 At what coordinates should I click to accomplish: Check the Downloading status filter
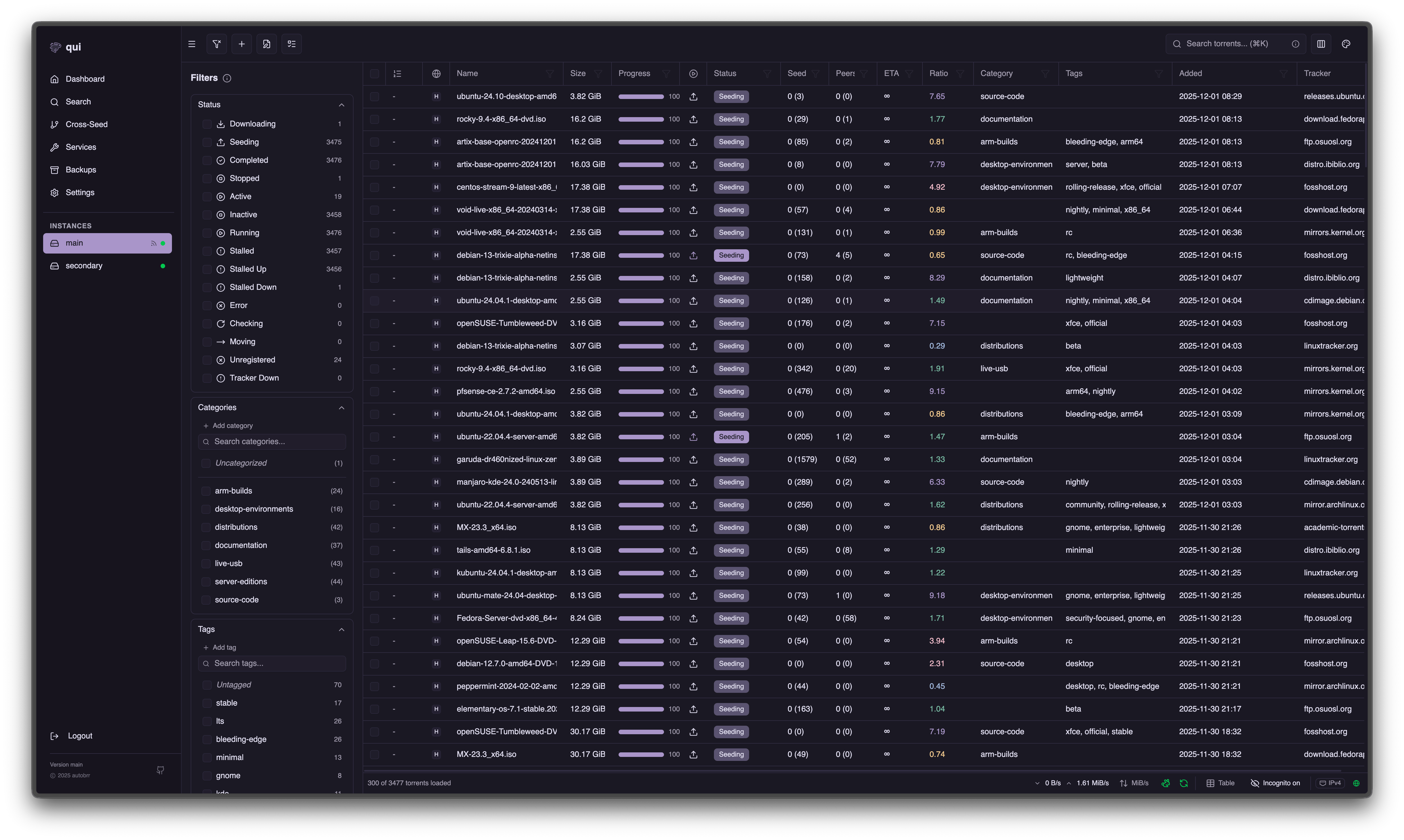click(207, 124)
